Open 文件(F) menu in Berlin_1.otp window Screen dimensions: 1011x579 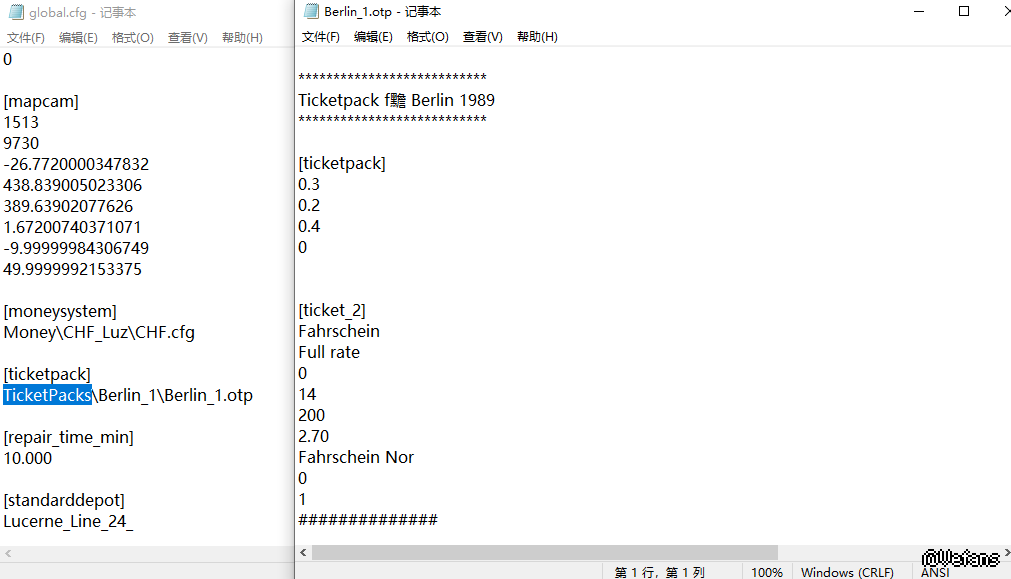pyautogui.click(x=320, y=37)
